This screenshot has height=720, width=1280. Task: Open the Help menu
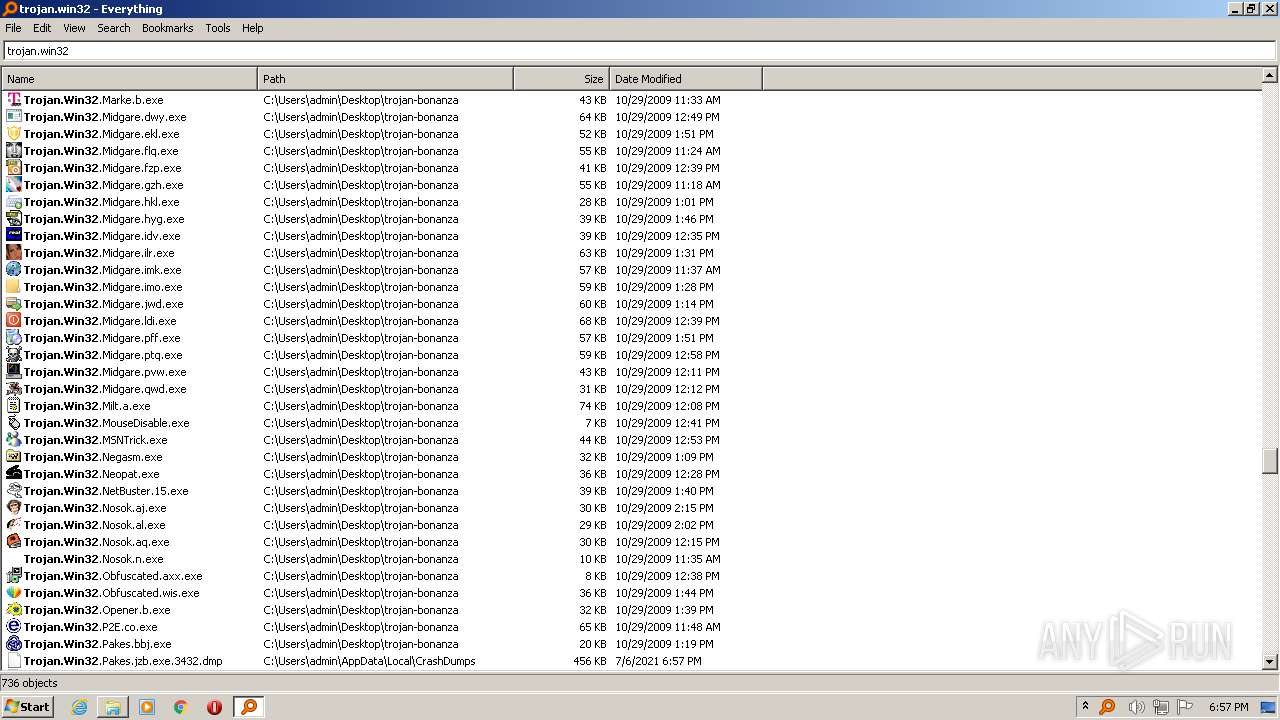pos(253,28)
